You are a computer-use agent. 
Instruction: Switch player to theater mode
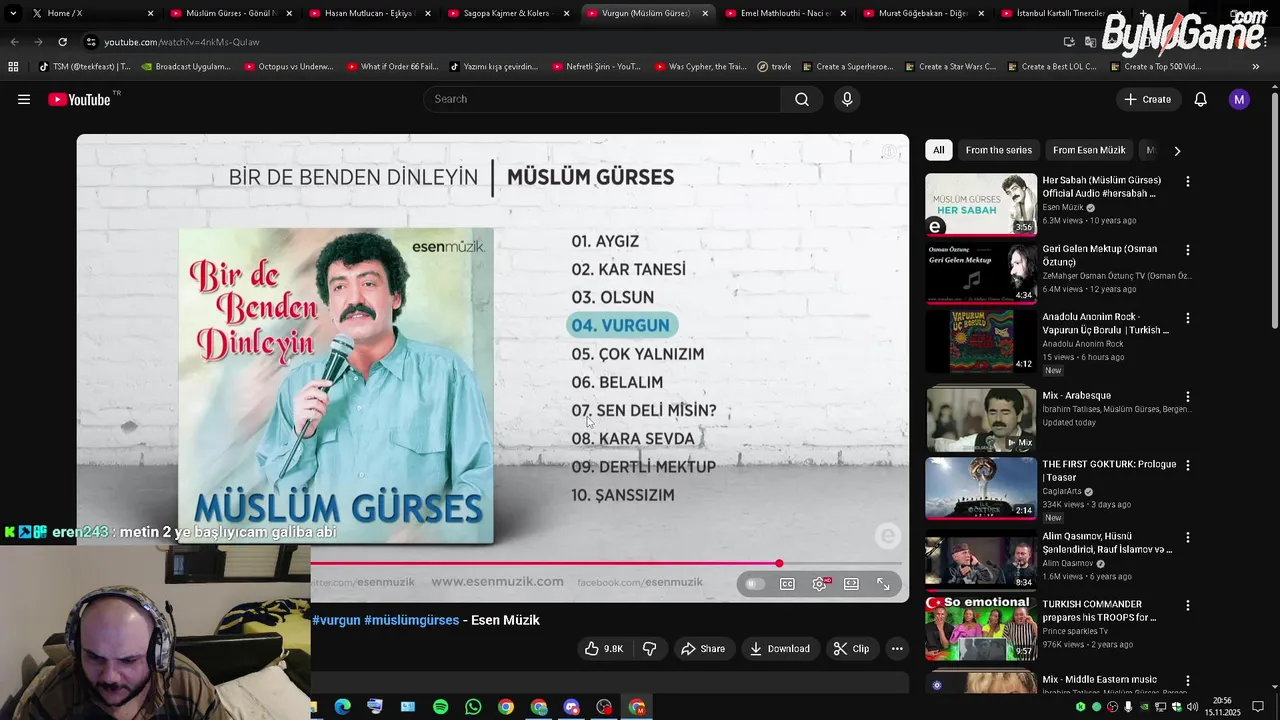pos(851,584)
